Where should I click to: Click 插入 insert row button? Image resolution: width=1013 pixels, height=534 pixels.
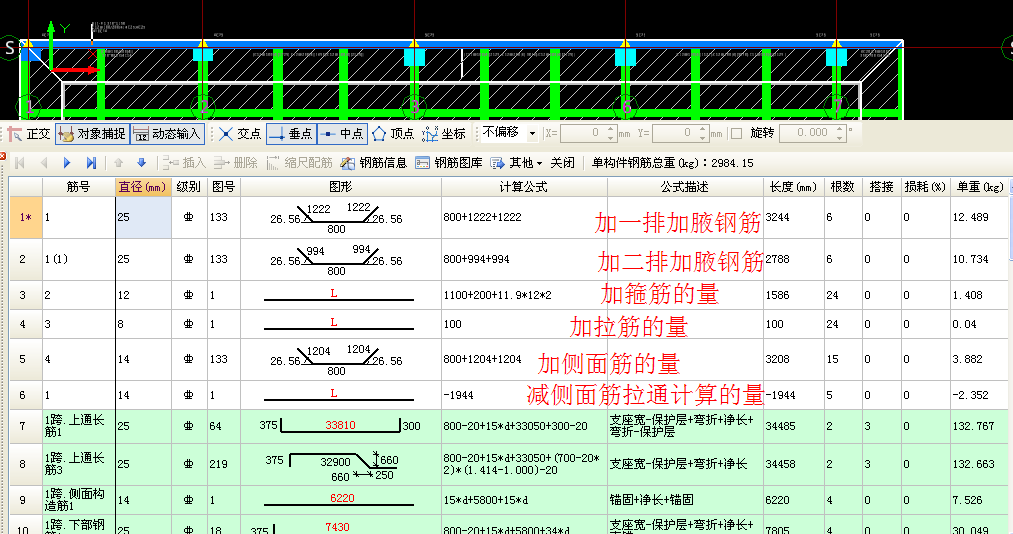(185, 163)
